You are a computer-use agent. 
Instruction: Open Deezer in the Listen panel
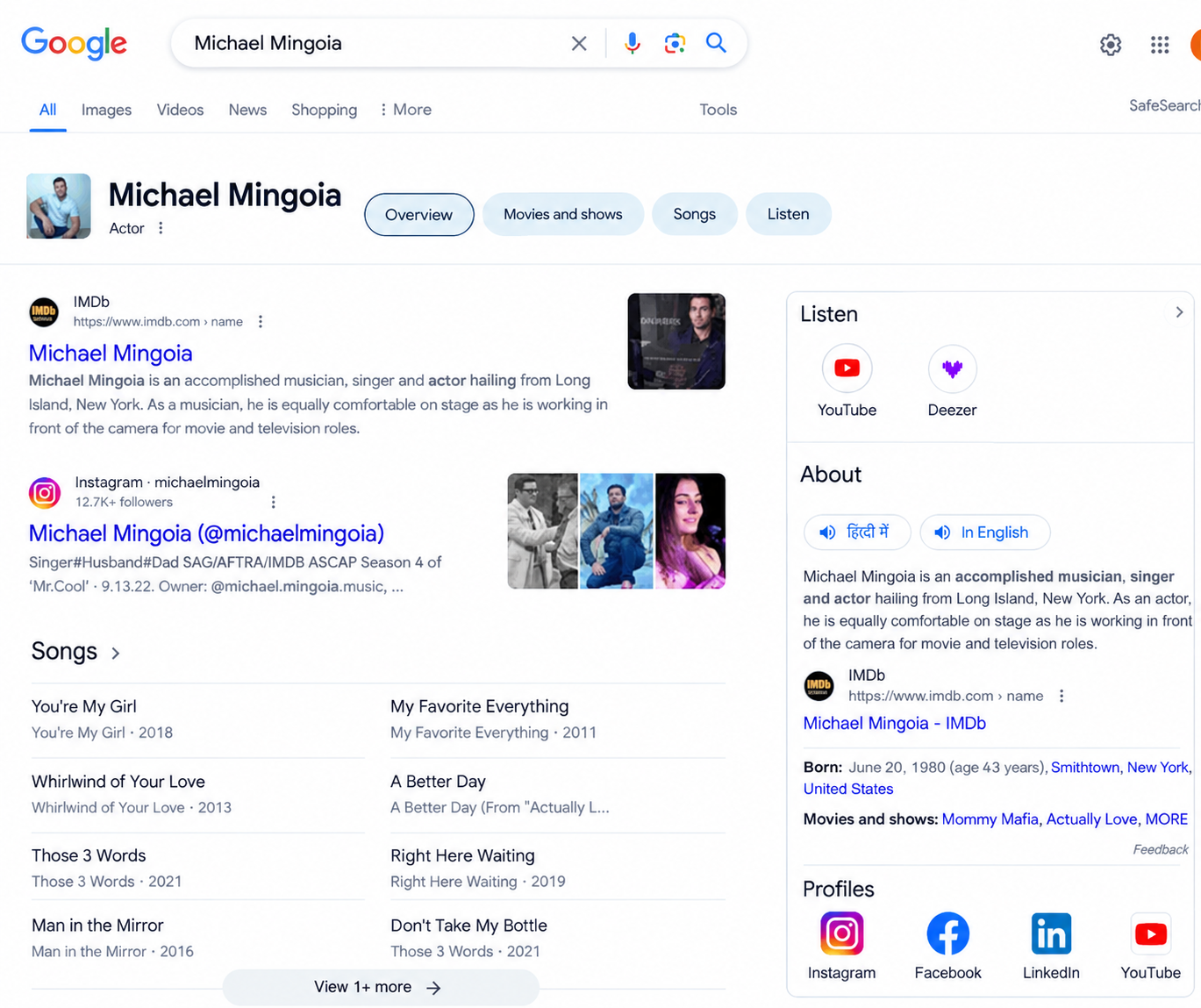click(952, 382)
